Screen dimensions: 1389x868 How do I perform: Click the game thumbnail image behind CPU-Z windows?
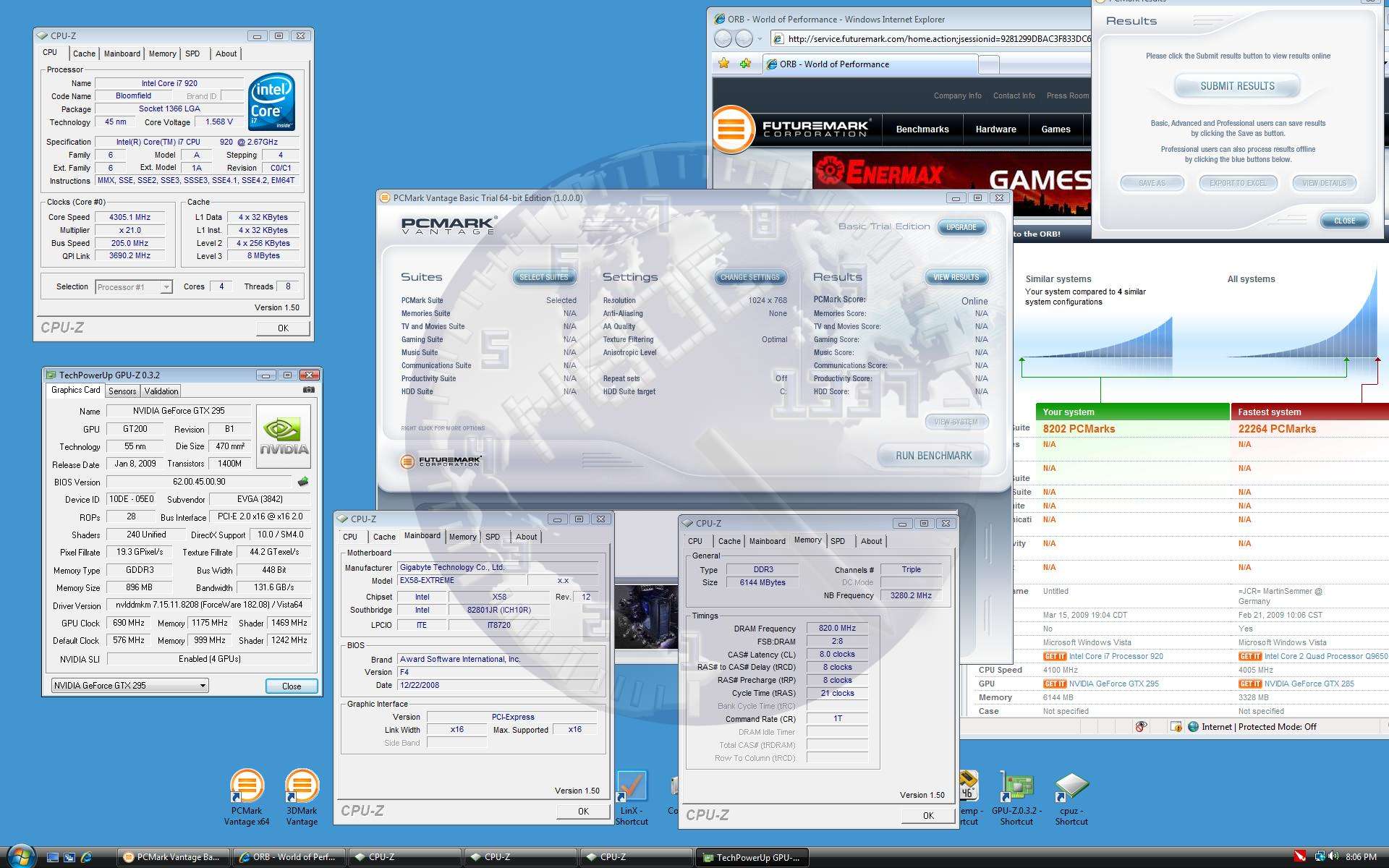[x=646, y=616]
